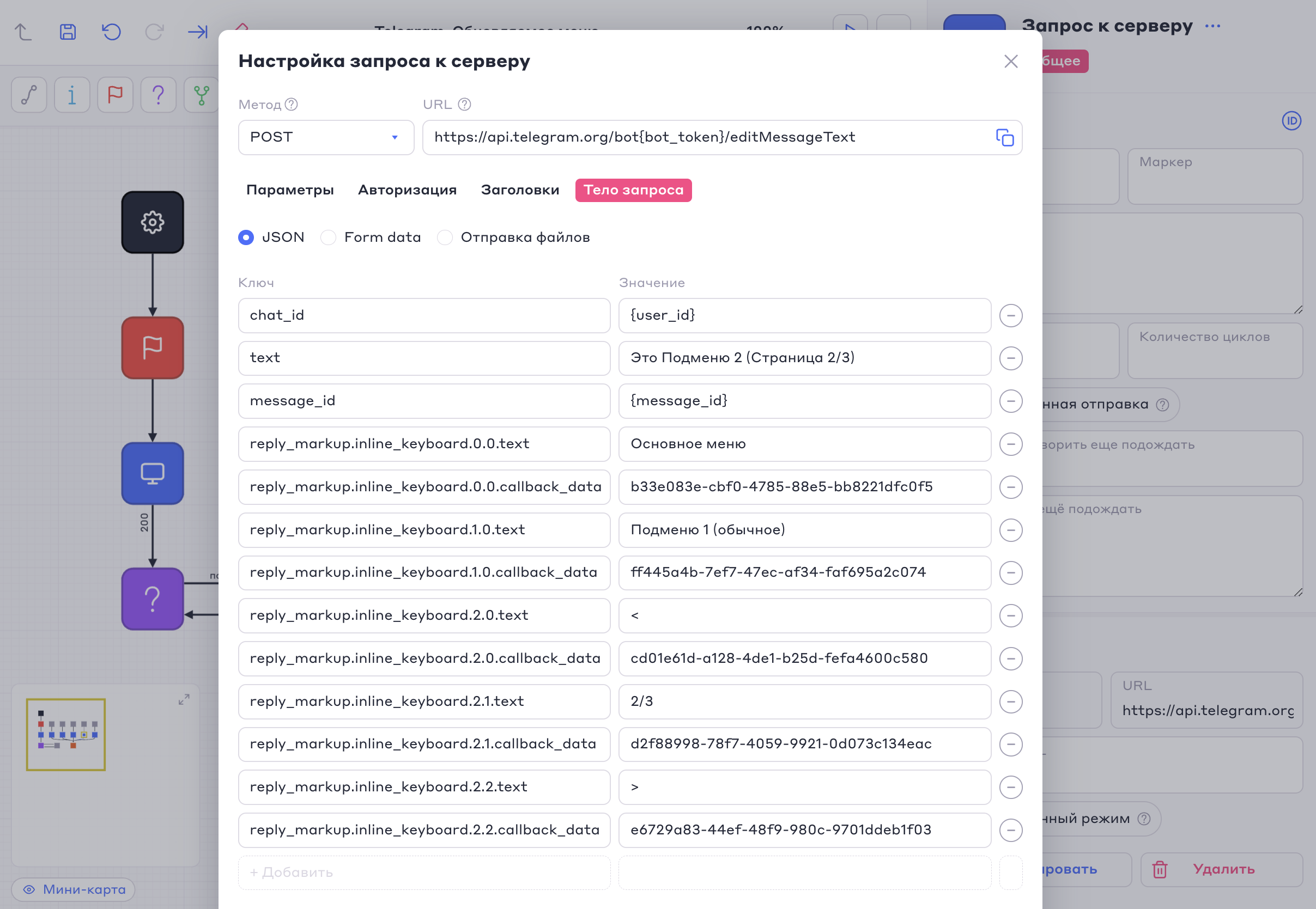Select the connector line tool
The height and width of the screenshot is (909, 1316).
point(29,95)
